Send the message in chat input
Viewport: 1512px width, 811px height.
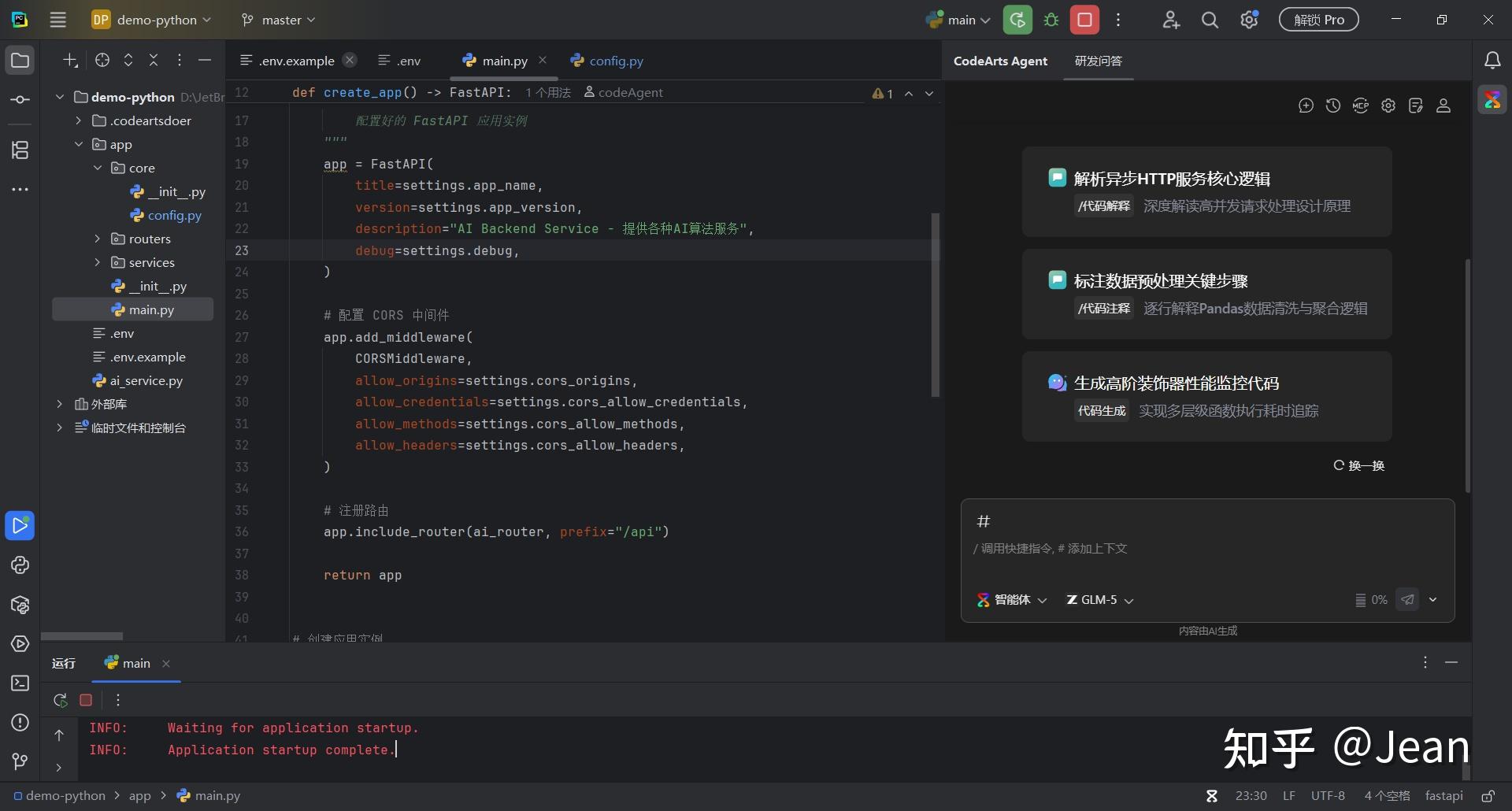[1407, 600]
